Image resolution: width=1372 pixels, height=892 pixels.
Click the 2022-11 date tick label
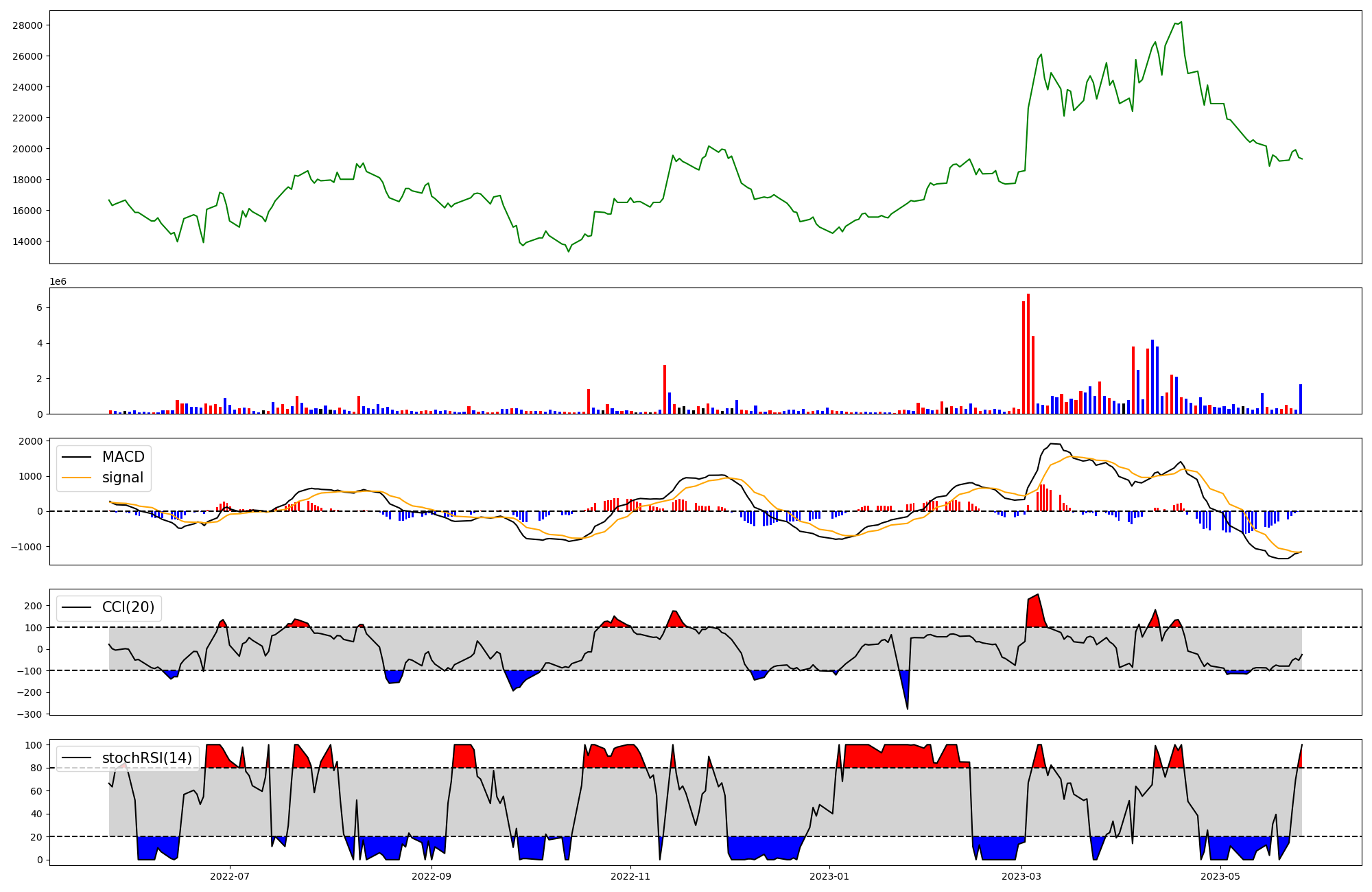pos(630,876)
